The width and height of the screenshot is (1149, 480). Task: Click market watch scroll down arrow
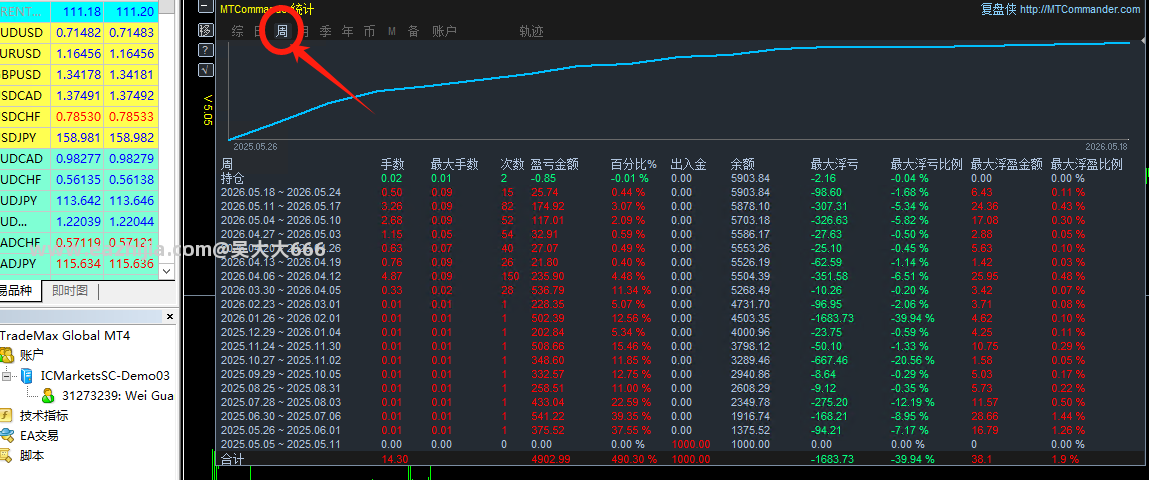(168, 271)
